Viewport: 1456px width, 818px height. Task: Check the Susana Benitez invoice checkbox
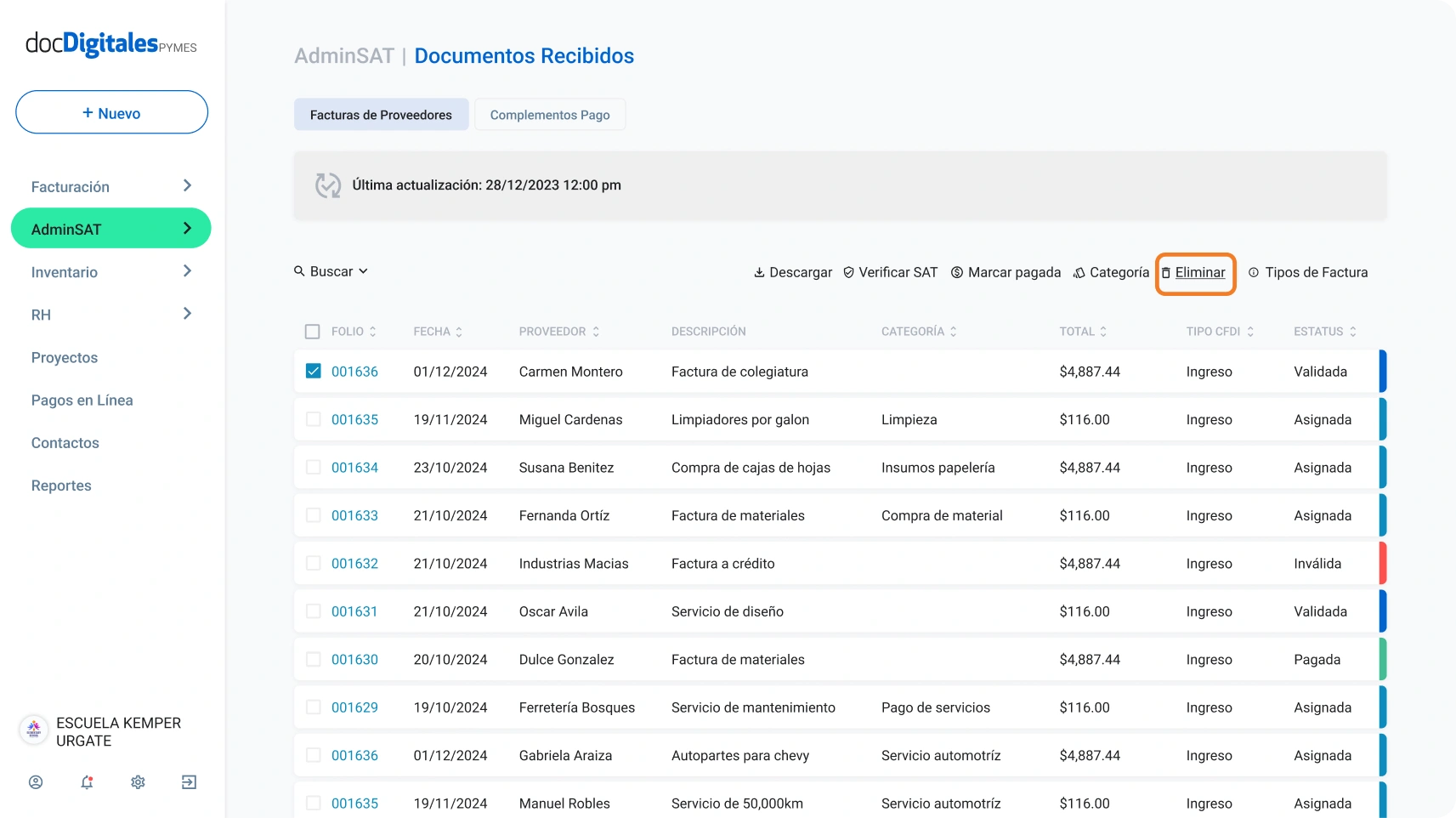[314, 467]
